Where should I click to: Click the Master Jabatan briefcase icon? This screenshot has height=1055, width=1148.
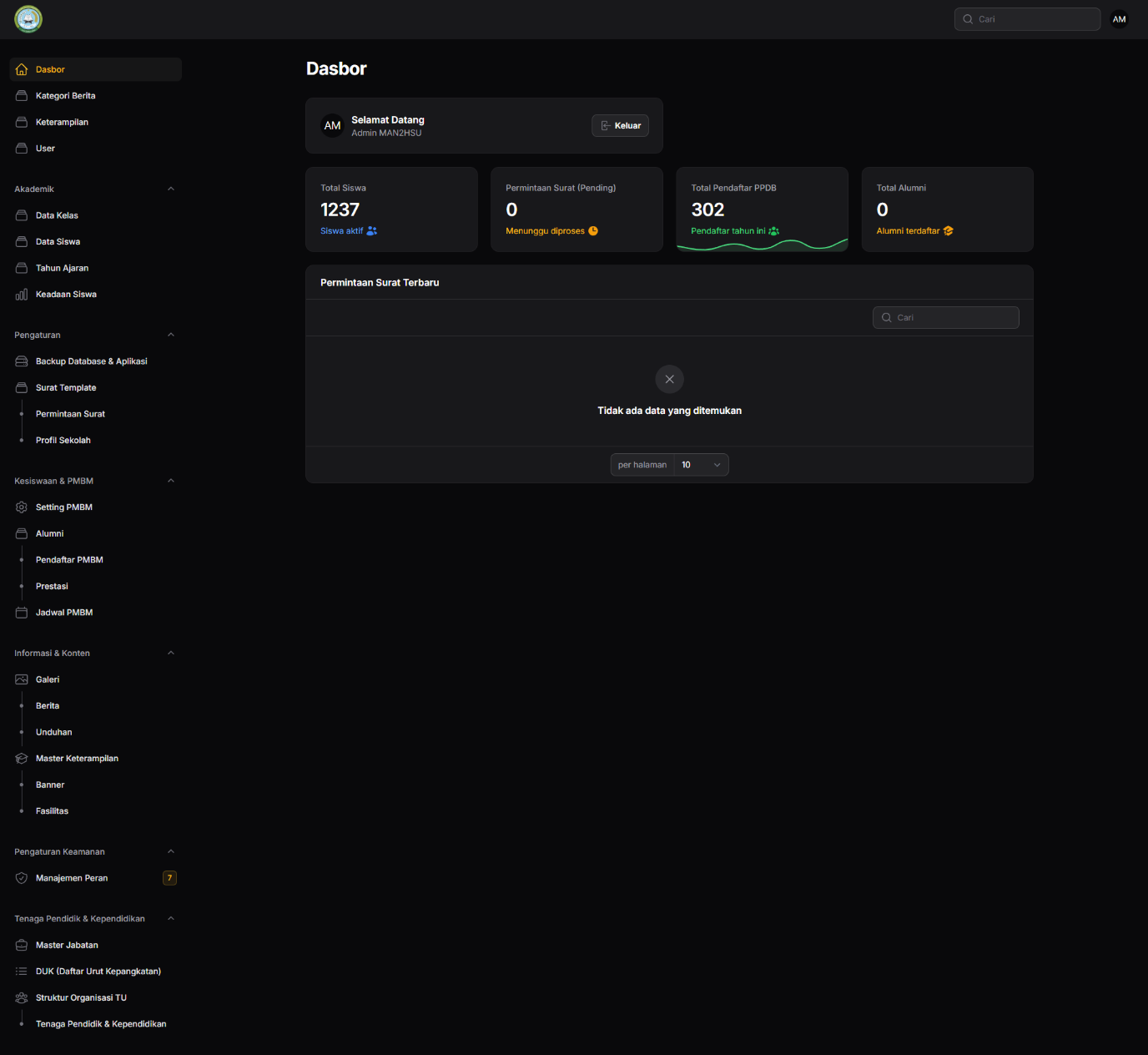click(22, 945)
